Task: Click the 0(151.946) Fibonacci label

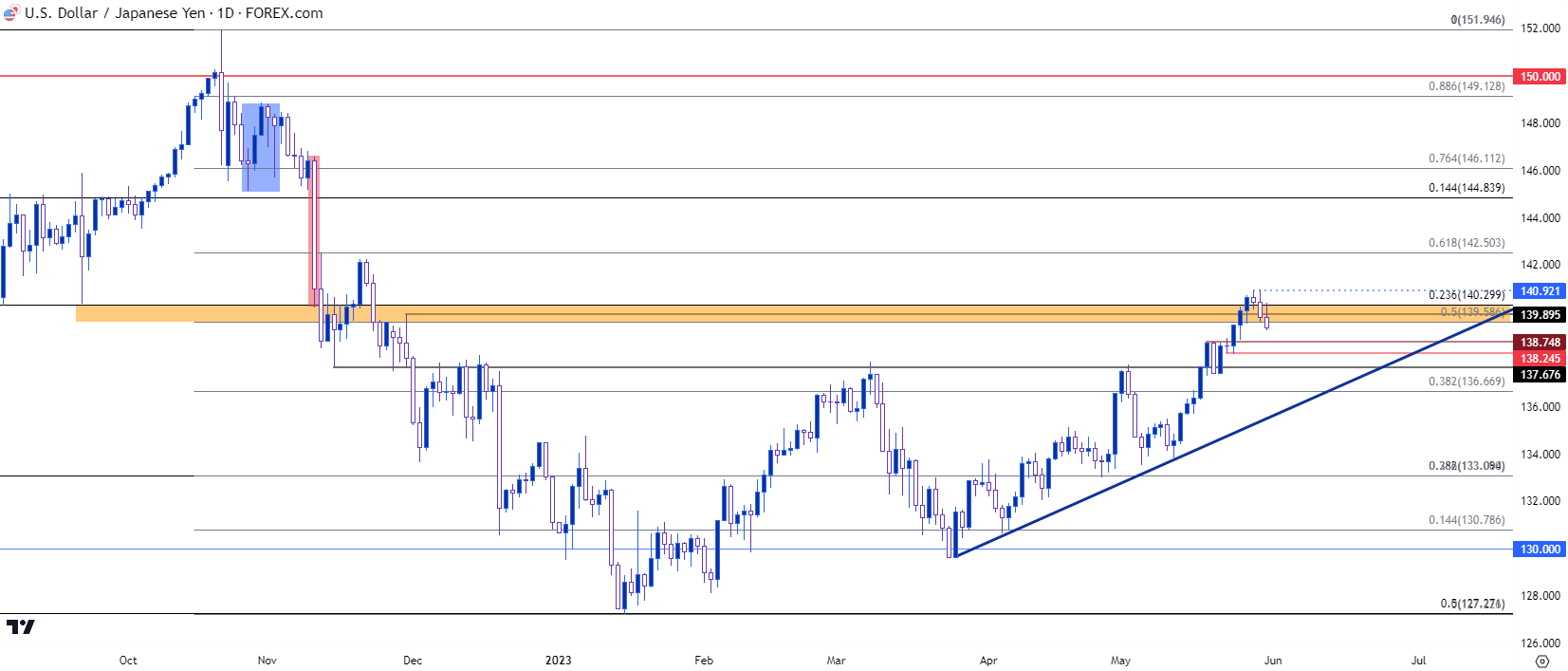Action: (1477, 20)
